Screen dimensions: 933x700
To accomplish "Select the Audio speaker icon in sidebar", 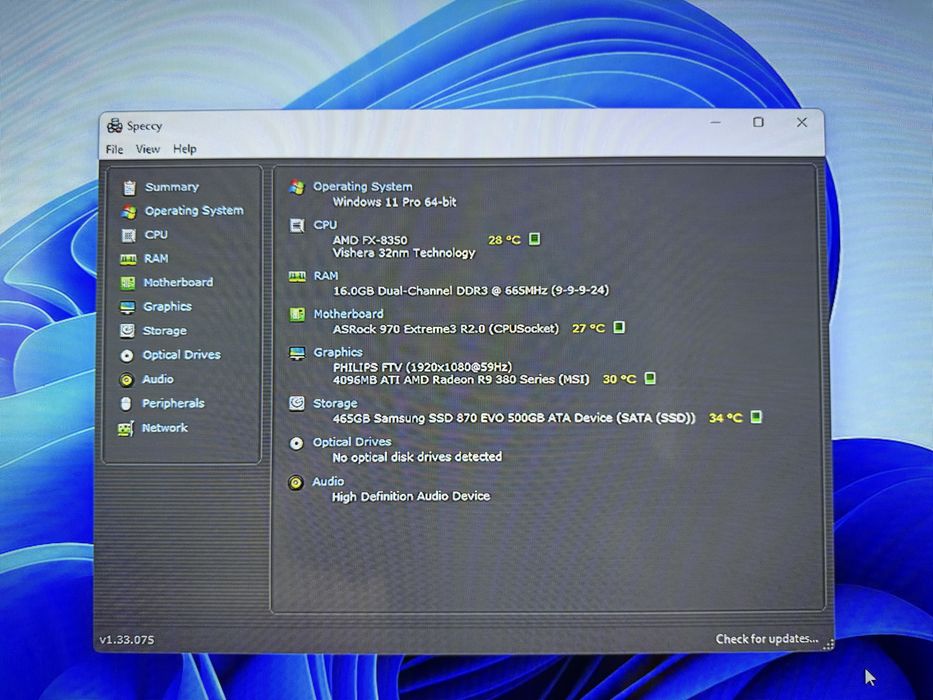I will pos(126,380).
